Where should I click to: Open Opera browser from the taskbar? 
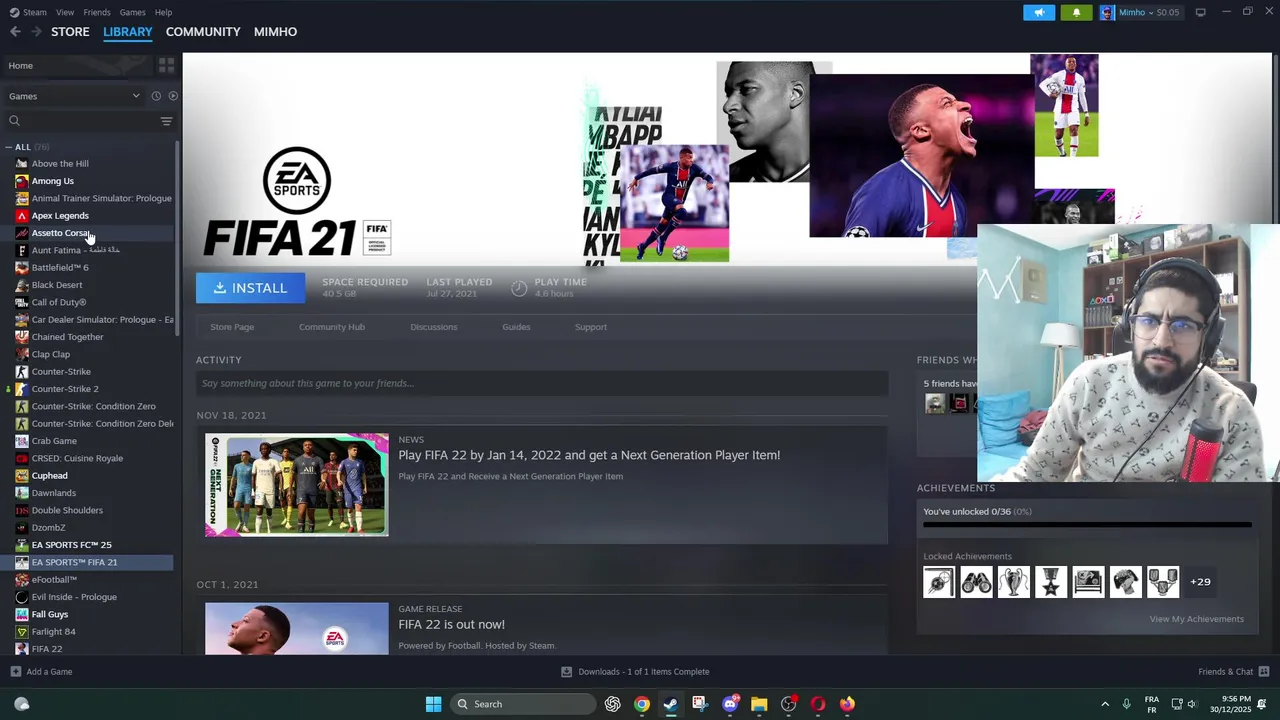(x=818, y=704)
